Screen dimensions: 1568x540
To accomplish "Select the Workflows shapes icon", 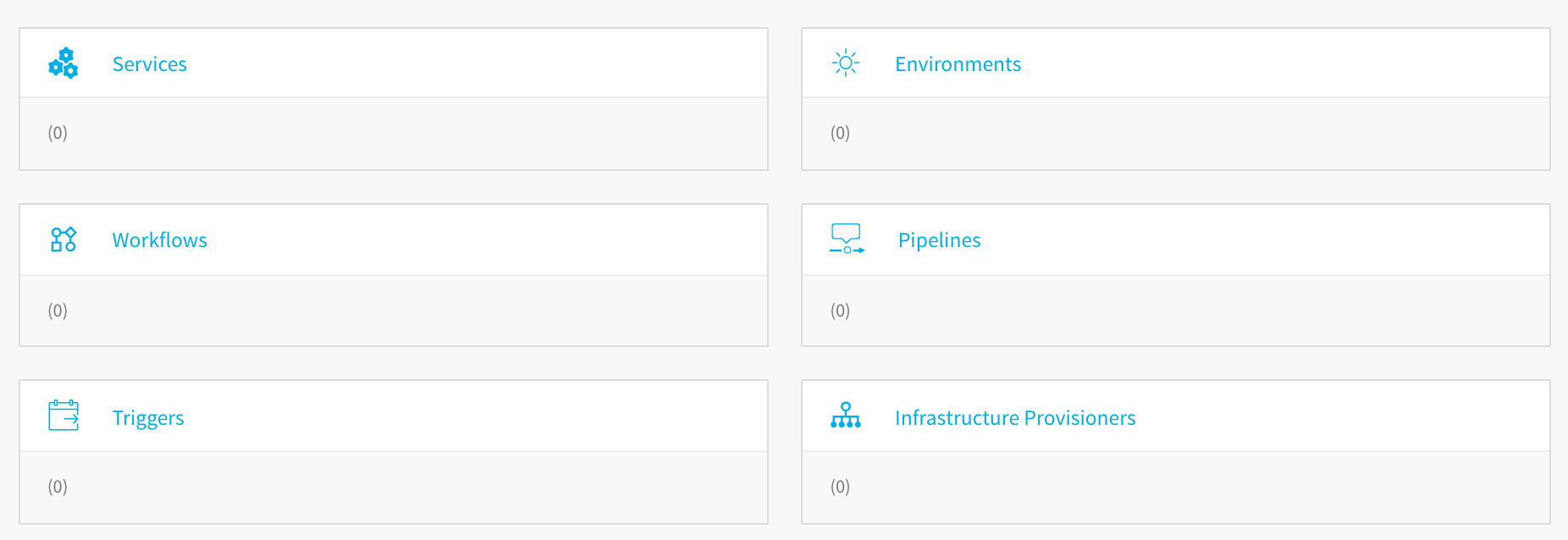I will click(x=63, y=240).
